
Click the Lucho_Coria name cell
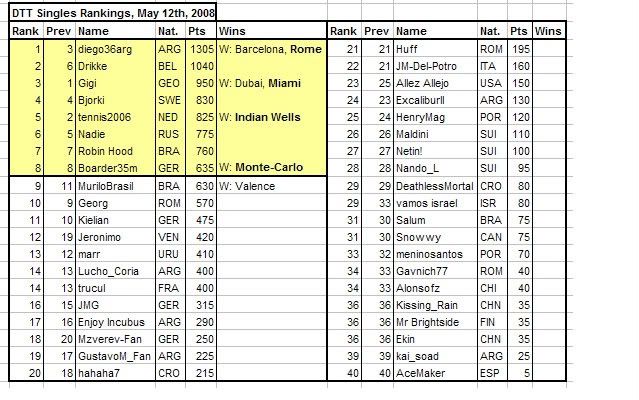pyautogui.click(x=116, y=271)
